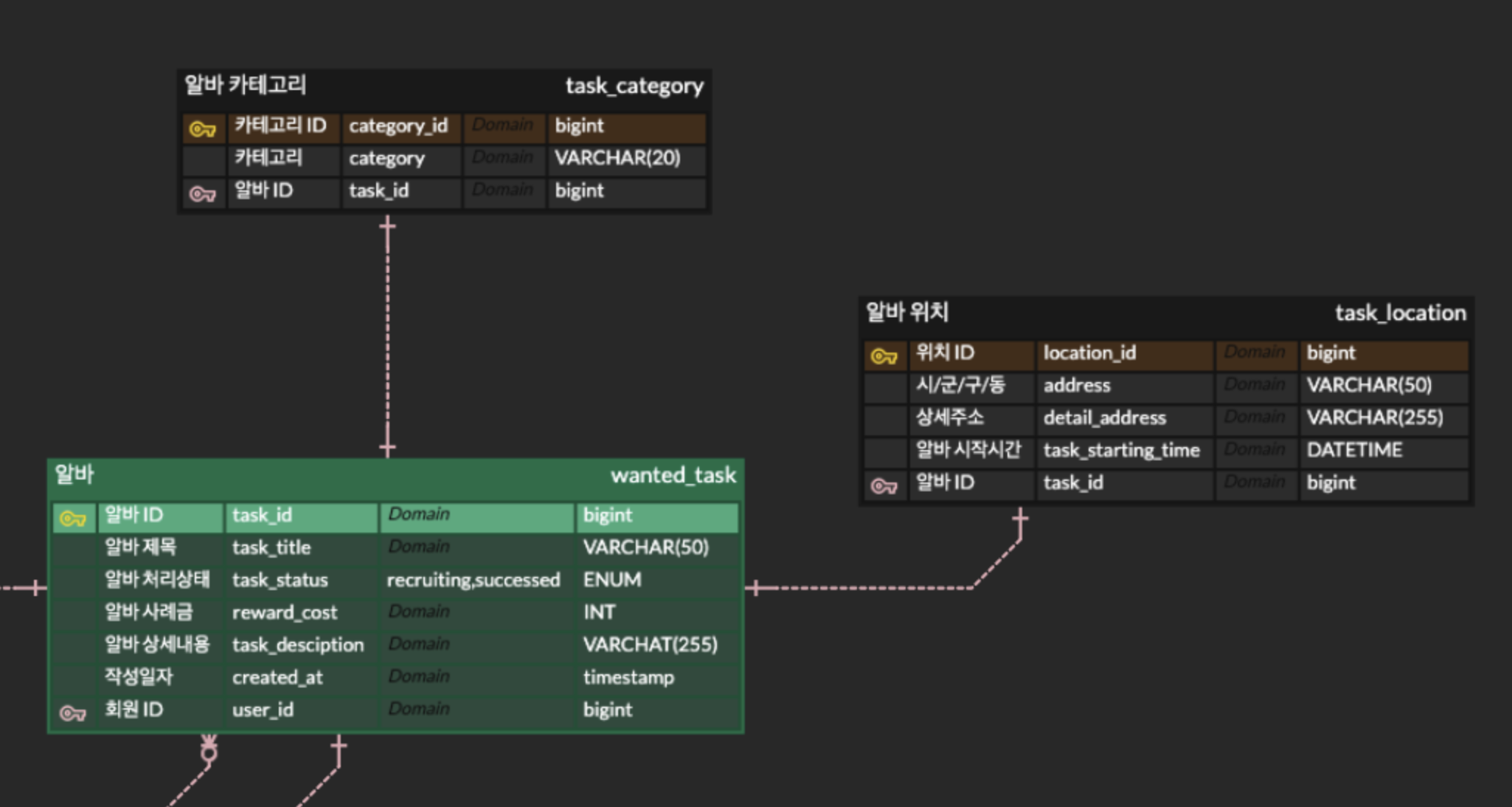Click the detail_address column cell

[x=1125, y=419]
